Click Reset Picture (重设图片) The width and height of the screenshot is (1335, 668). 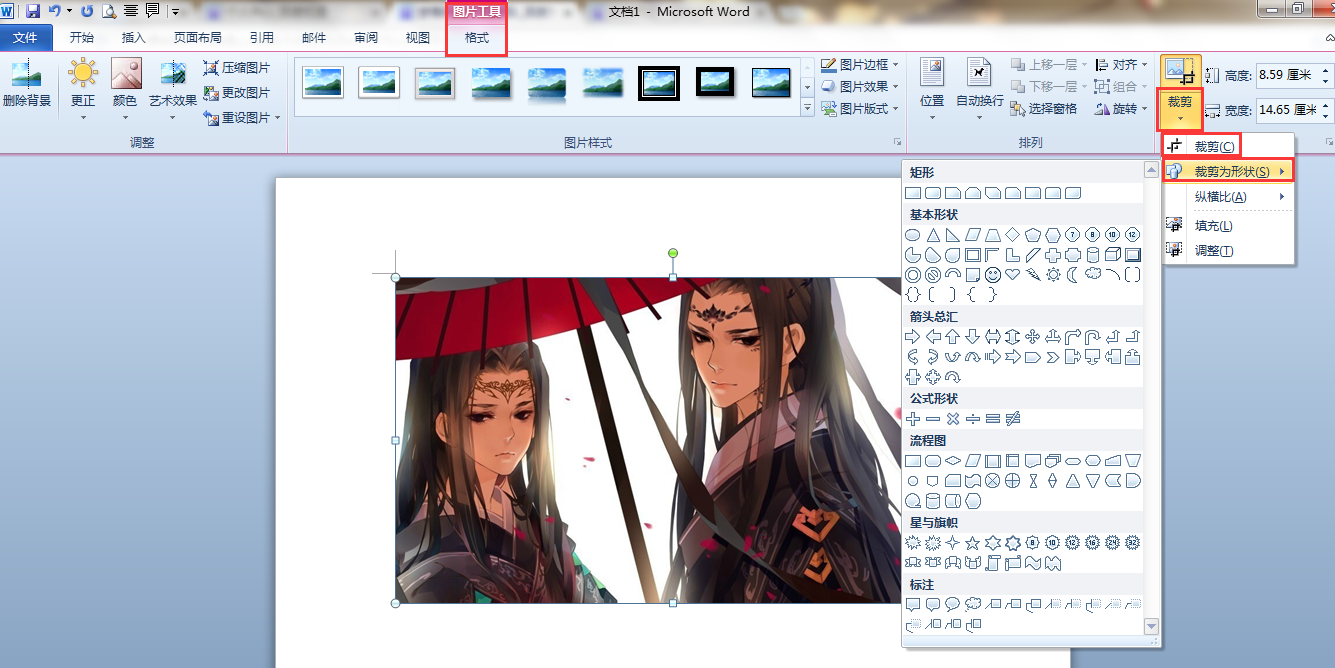pos(237,118)
